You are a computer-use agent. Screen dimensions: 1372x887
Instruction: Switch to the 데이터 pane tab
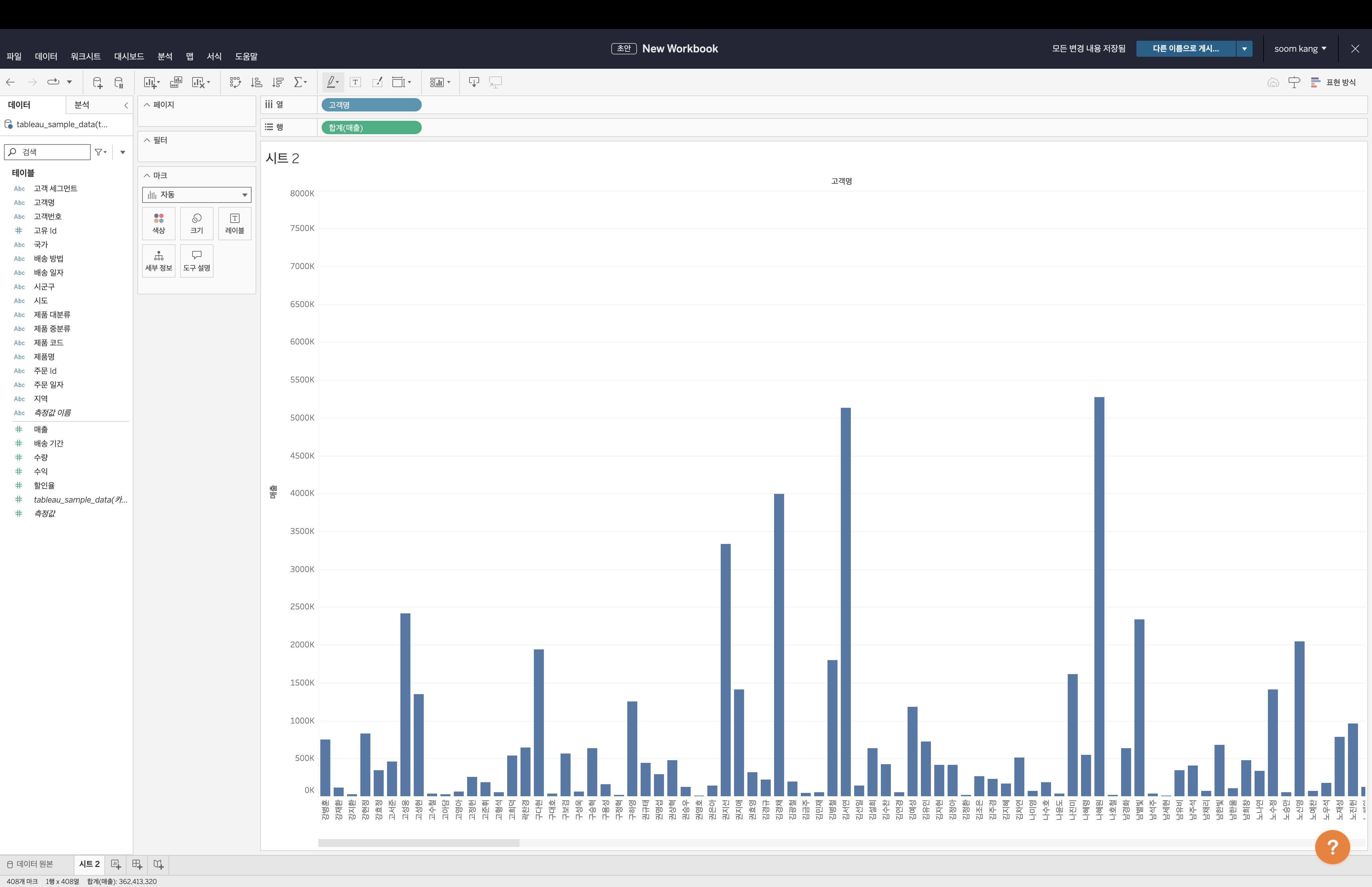click(x=19, y=105)
